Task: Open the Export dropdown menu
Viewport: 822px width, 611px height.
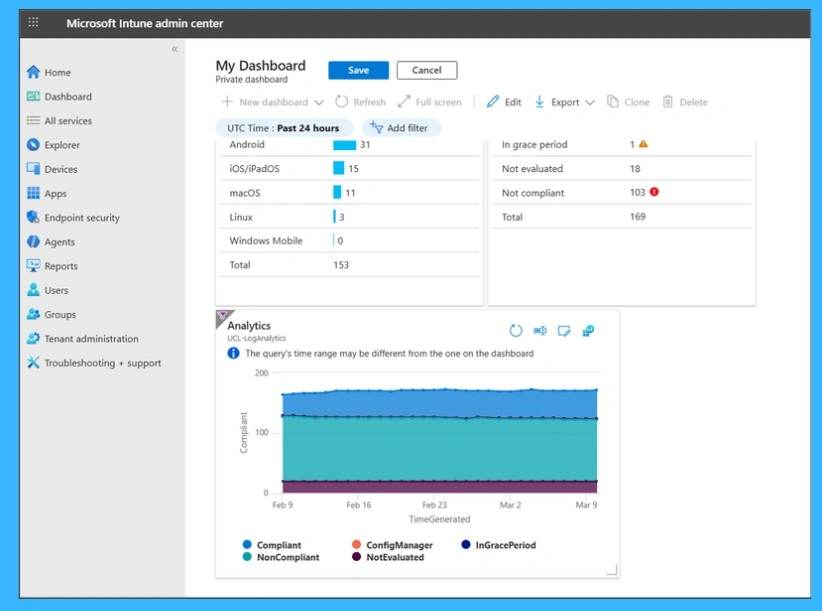Action: pos(565,101)
